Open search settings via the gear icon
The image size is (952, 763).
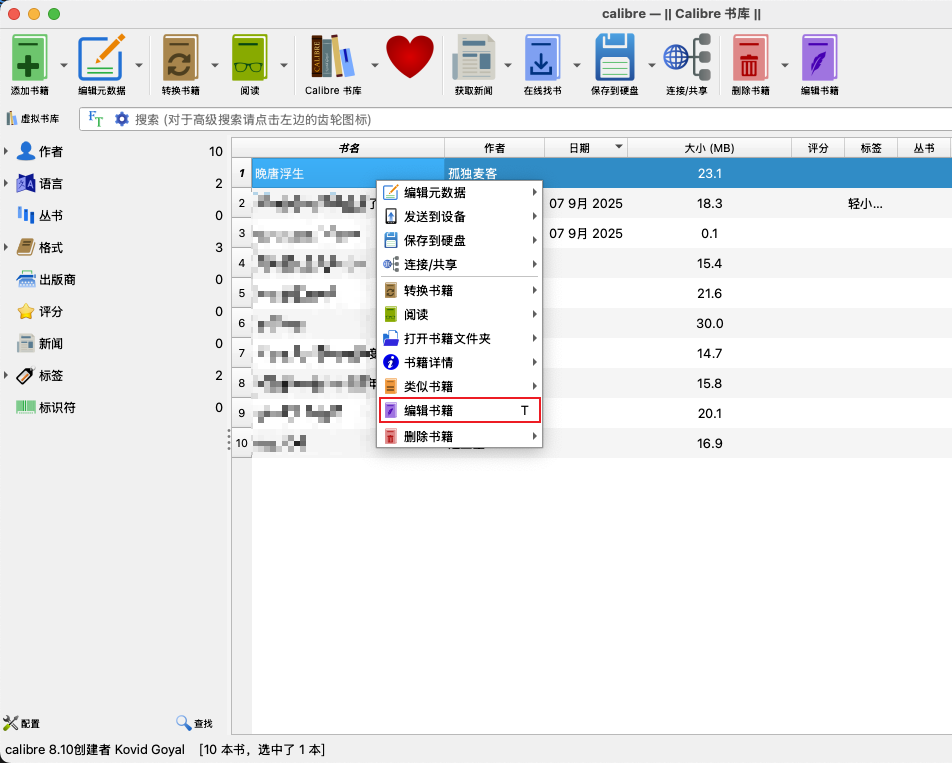(122, 119)
